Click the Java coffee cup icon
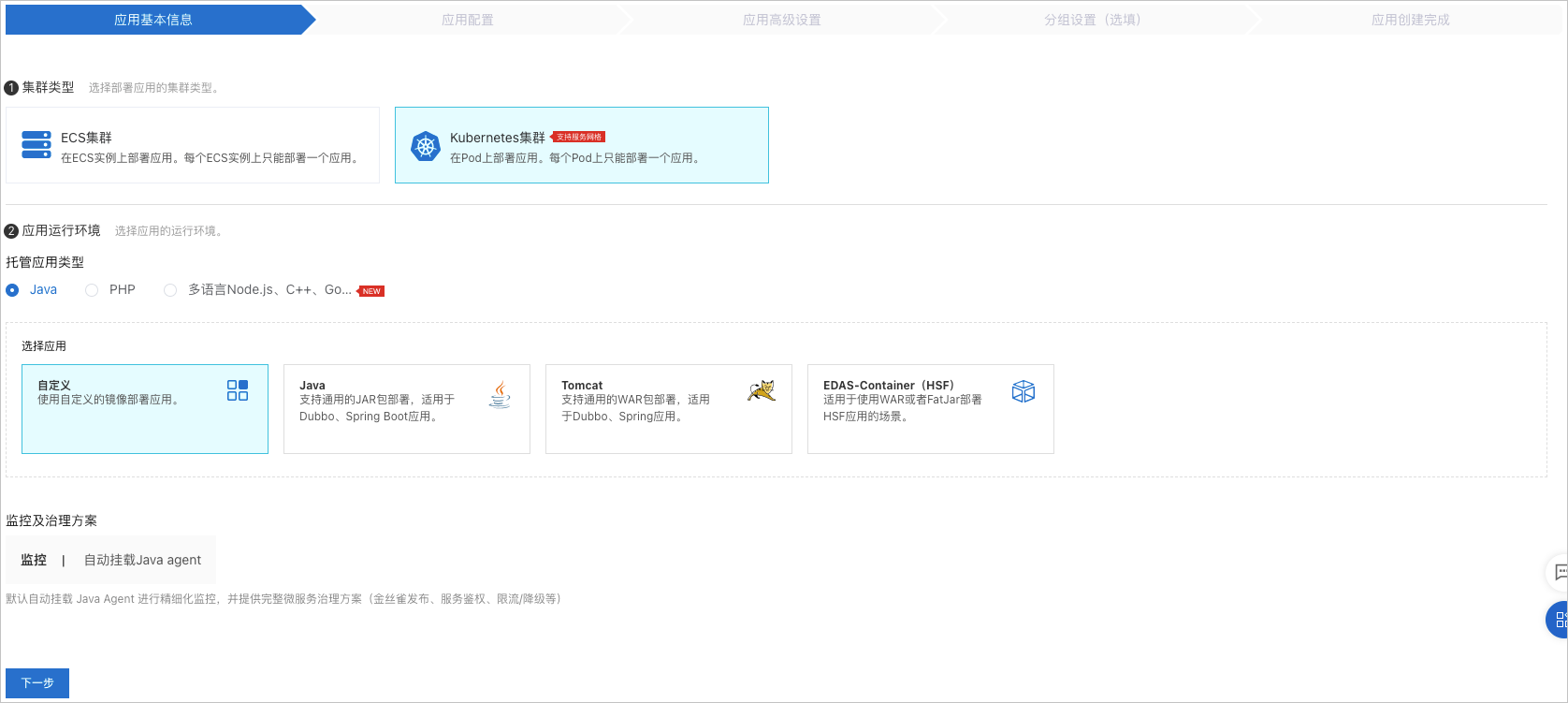This screenshot has height=703, width=1568. point(501,395)
